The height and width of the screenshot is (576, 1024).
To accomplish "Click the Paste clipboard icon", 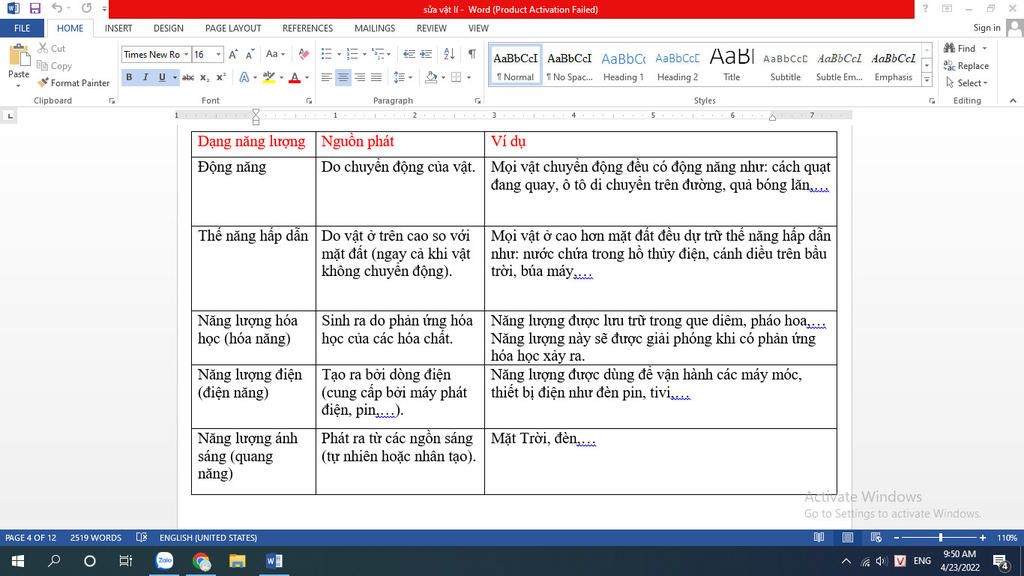I will coord(18,57).
